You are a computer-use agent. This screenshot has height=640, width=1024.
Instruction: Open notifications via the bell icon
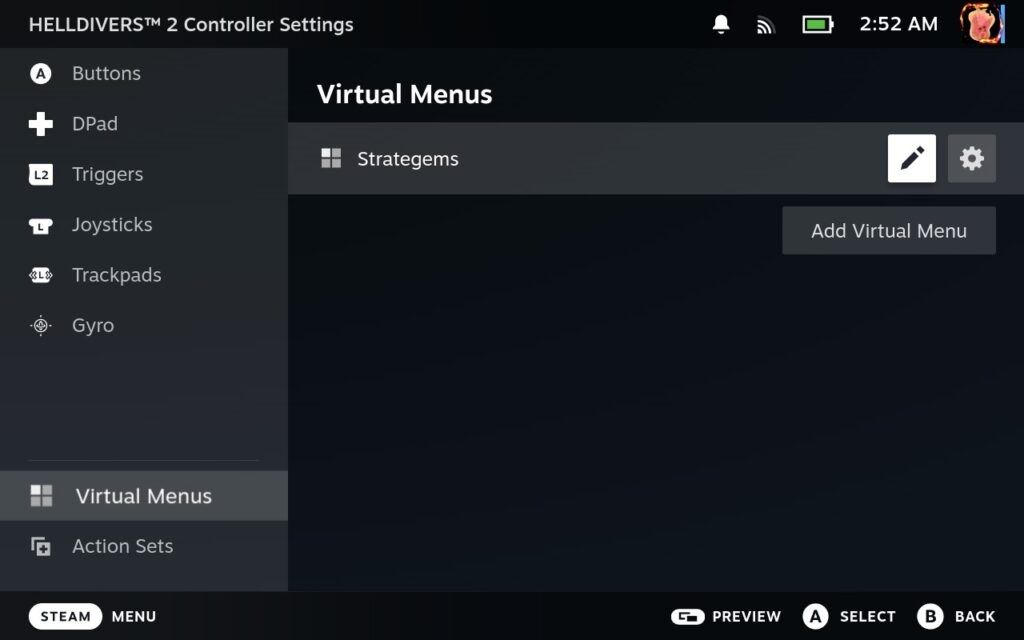(x=721, y=24)
